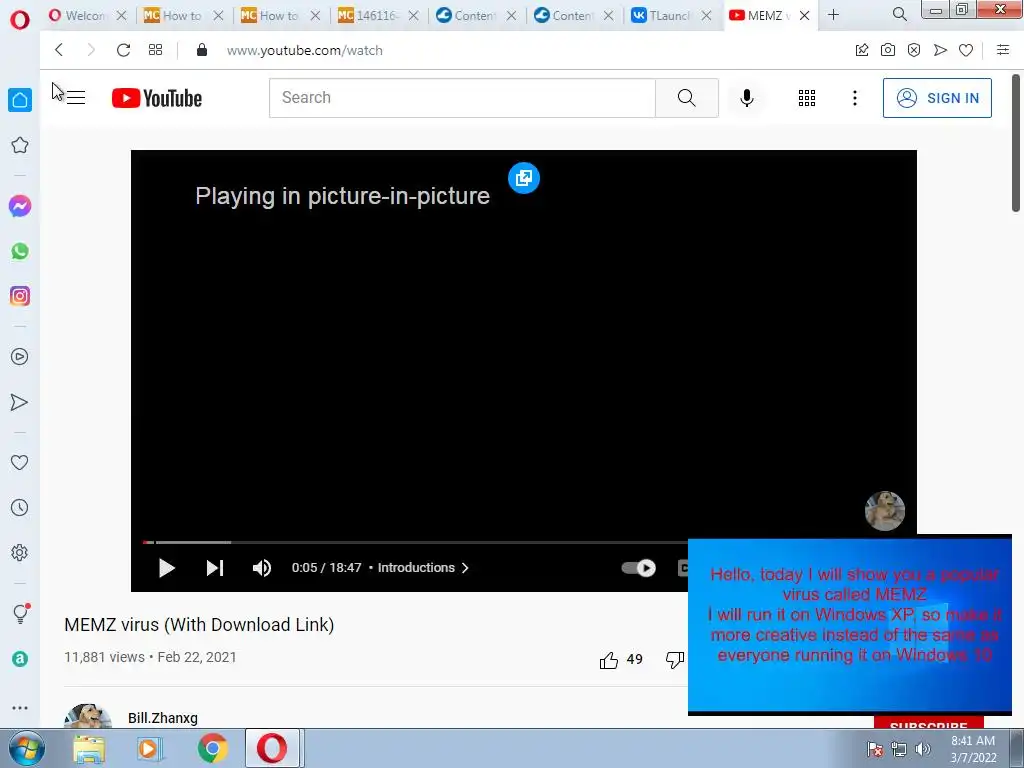The width and height of the screenshot is (1024, 768).
Task: Skip to the next video
Action: [215, 568]
